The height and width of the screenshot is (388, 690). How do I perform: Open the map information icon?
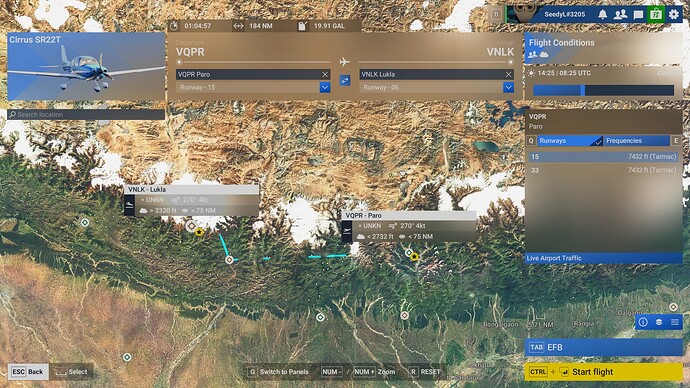click(x=643, y=322)
